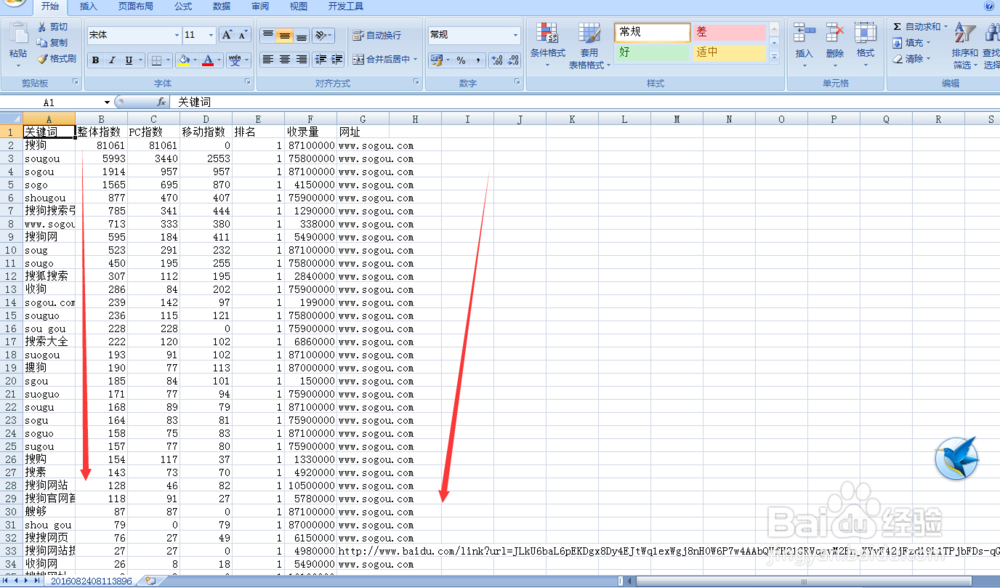Image resolution: width=1000 pixels, height=588 pixels.
Task: Open the text orientation button
Action: pyautogui.click(x=322, y=35)
